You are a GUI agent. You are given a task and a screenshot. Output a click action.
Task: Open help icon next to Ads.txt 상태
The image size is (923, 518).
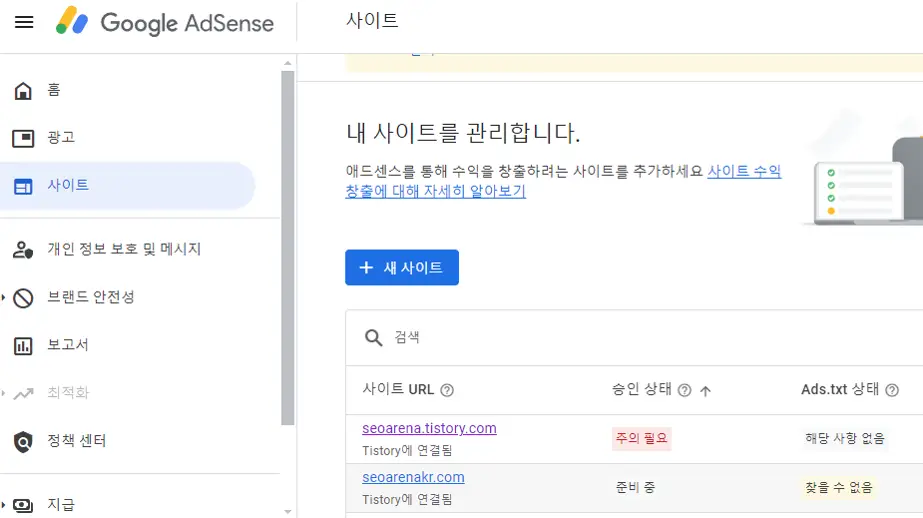892,390
